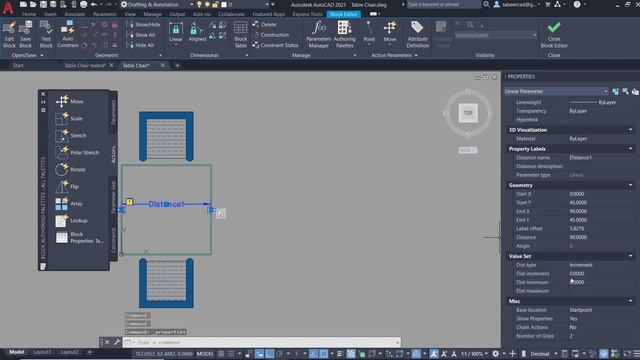Select the Aligned dimensional constraint
Image resolution: width=640 pixels, height=360 pixels.
[197, 33]
